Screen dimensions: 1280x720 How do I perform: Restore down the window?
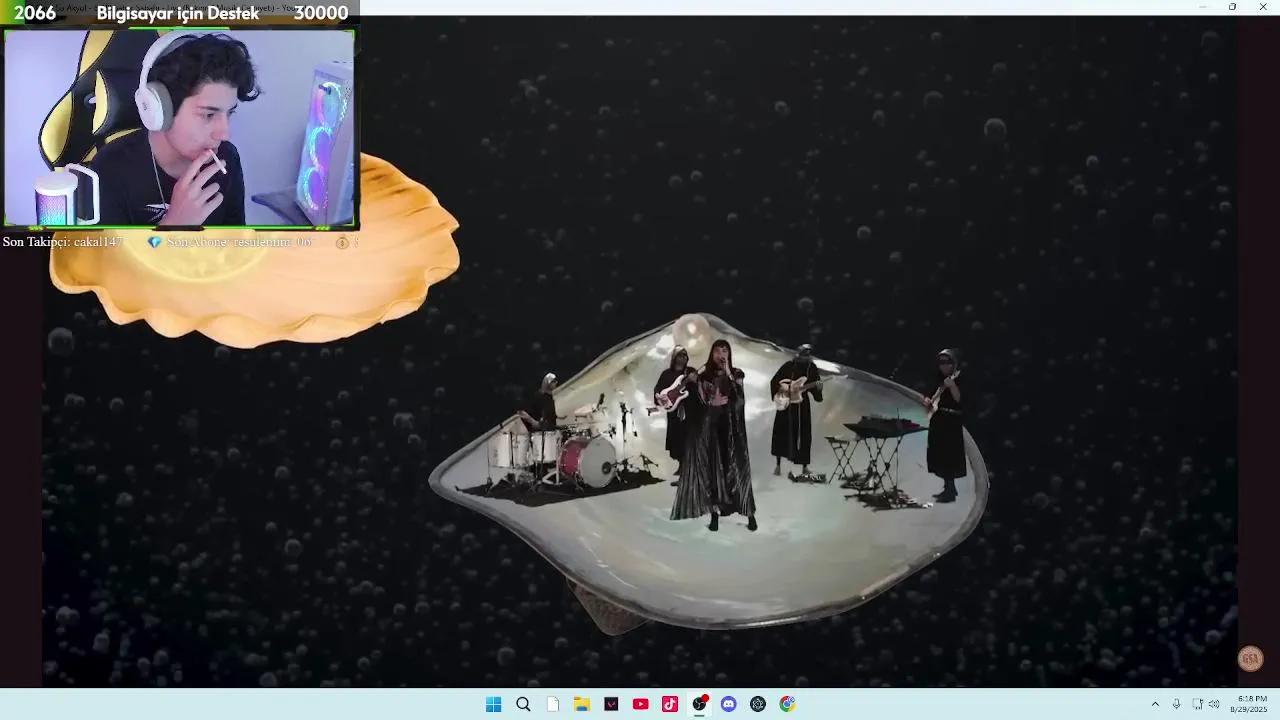tap(1232, 7)
